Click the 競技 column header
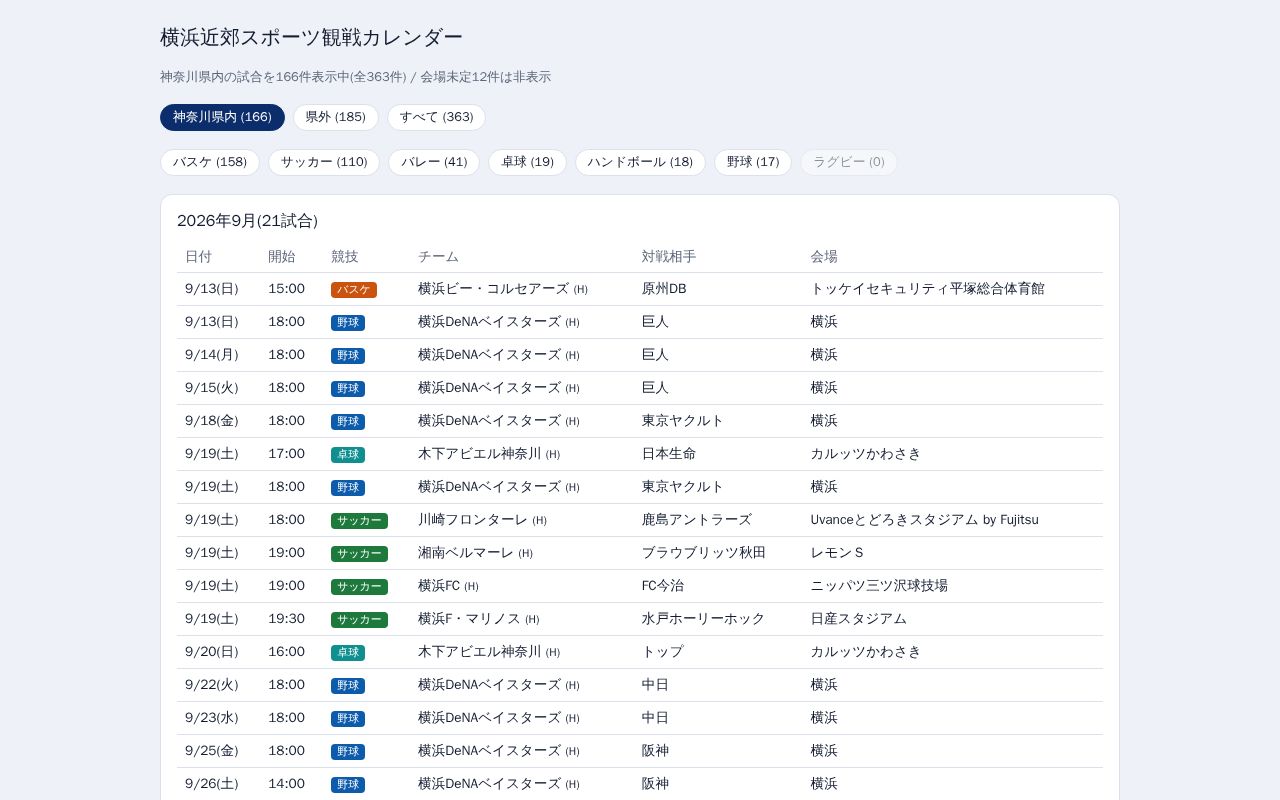The height and width of the screenshot is (800, 1280). click(x=344, y=256)
